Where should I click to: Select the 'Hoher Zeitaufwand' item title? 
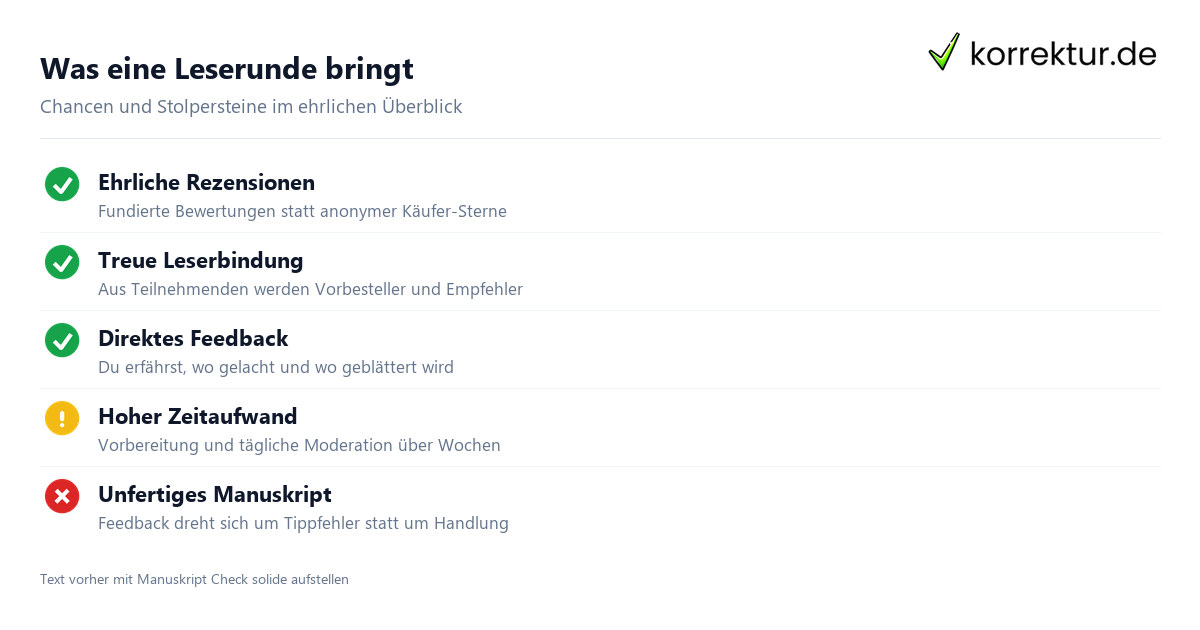click(197, 416)
